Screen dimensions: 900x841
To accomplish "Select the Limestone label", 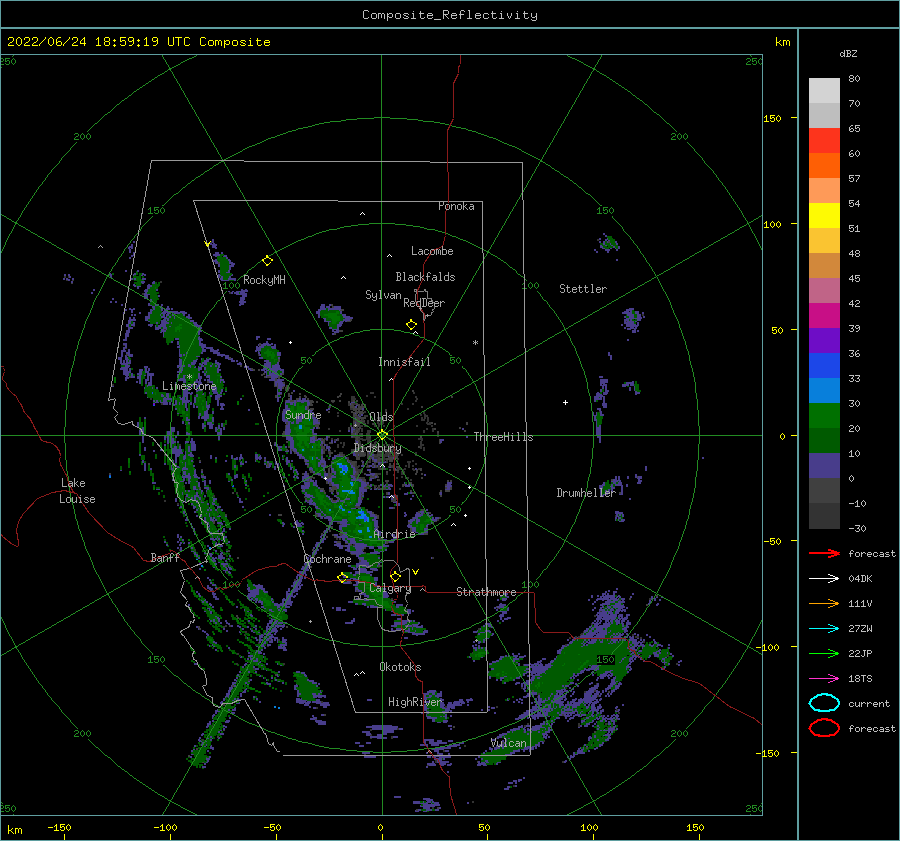I will click(x=189, y=386).
